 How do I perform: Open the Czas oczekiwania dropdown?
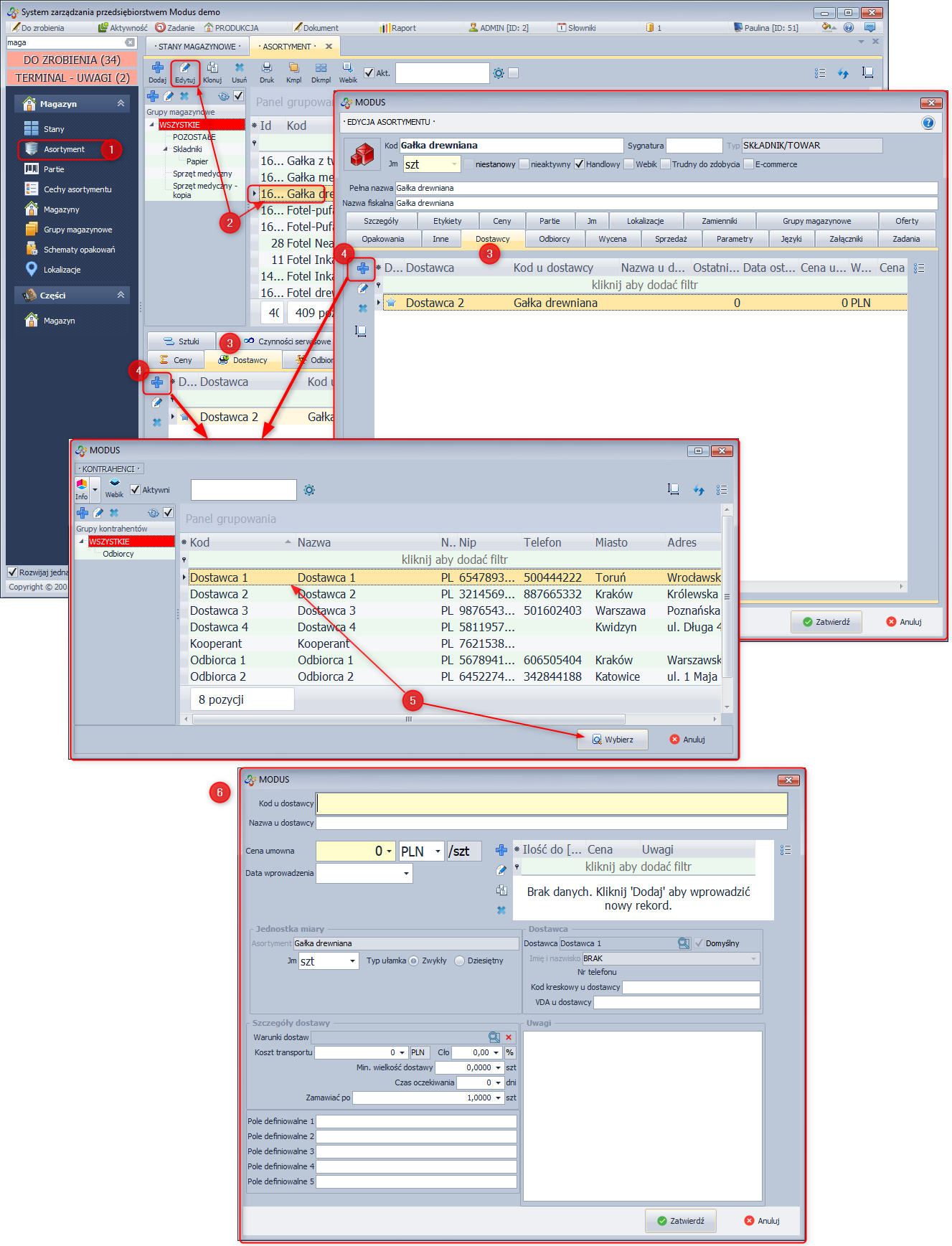[x=499, y=1083]
